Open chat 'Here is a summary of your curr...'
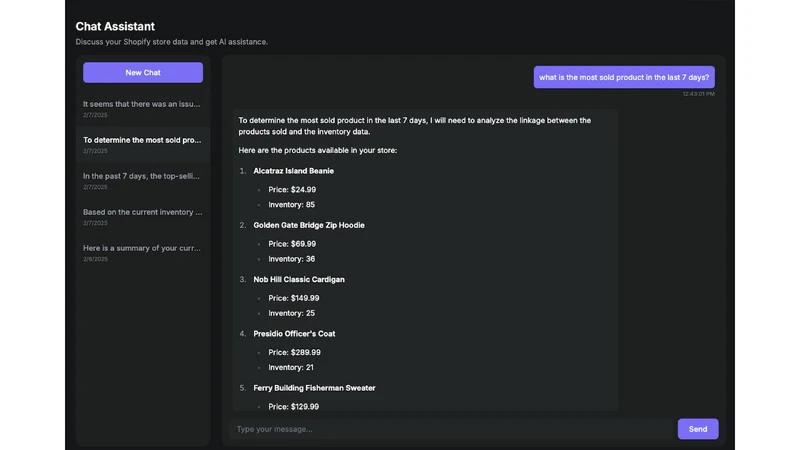 click(143, 253)
